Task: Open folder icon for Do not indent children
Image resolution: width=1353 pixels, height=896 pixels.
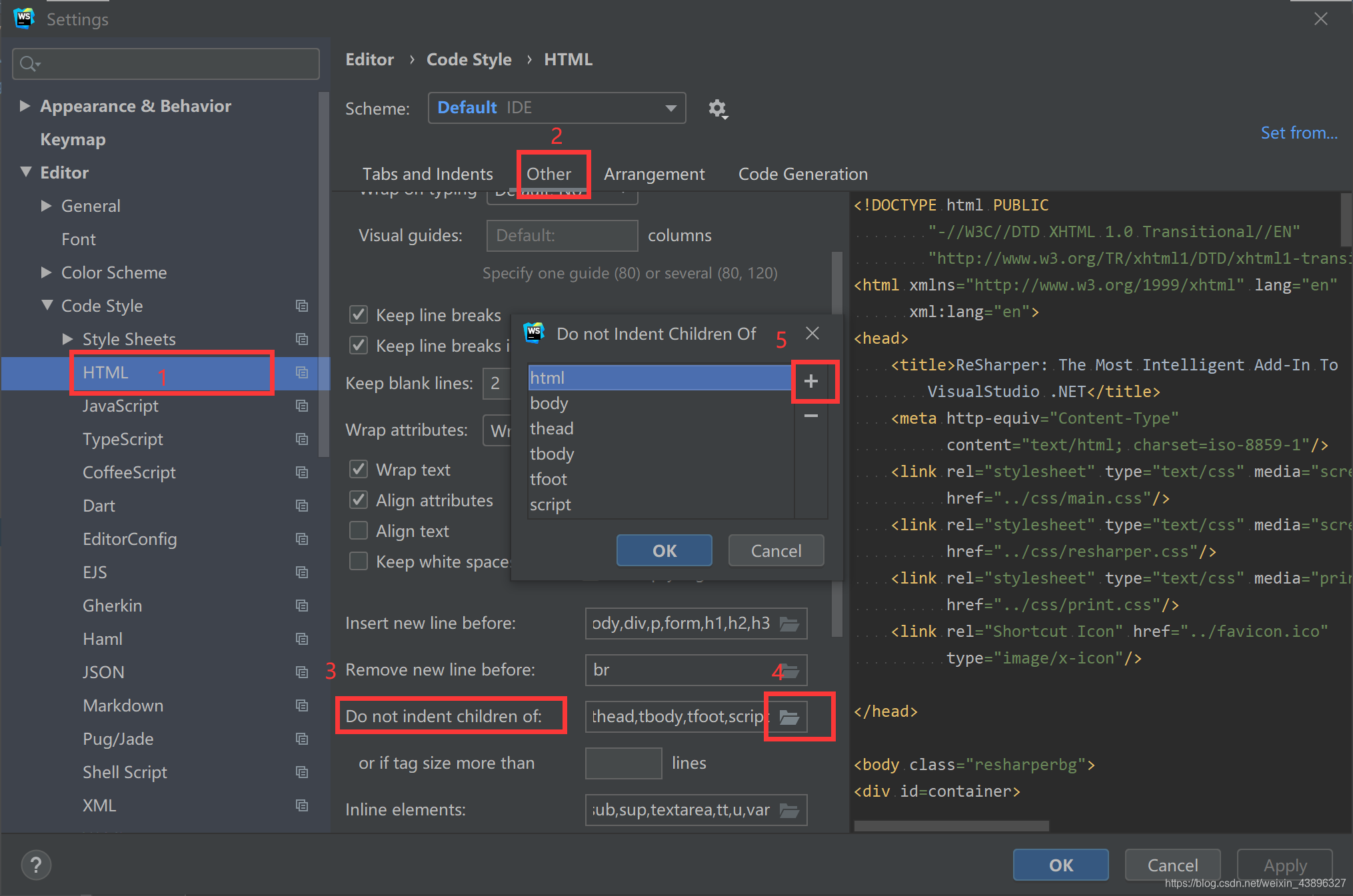Action: (x=789, y=717)
